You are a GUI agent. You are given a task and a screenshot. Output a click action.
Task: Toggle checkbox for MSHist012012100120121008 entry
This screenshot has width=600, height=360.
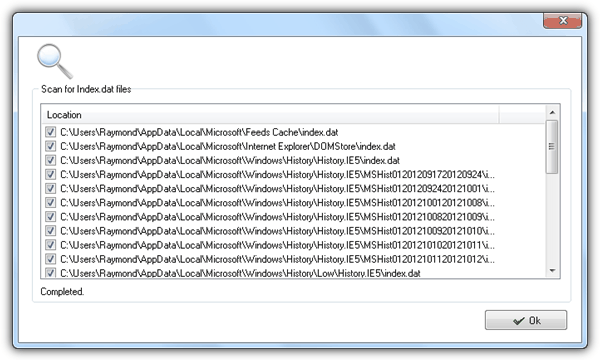51,203
